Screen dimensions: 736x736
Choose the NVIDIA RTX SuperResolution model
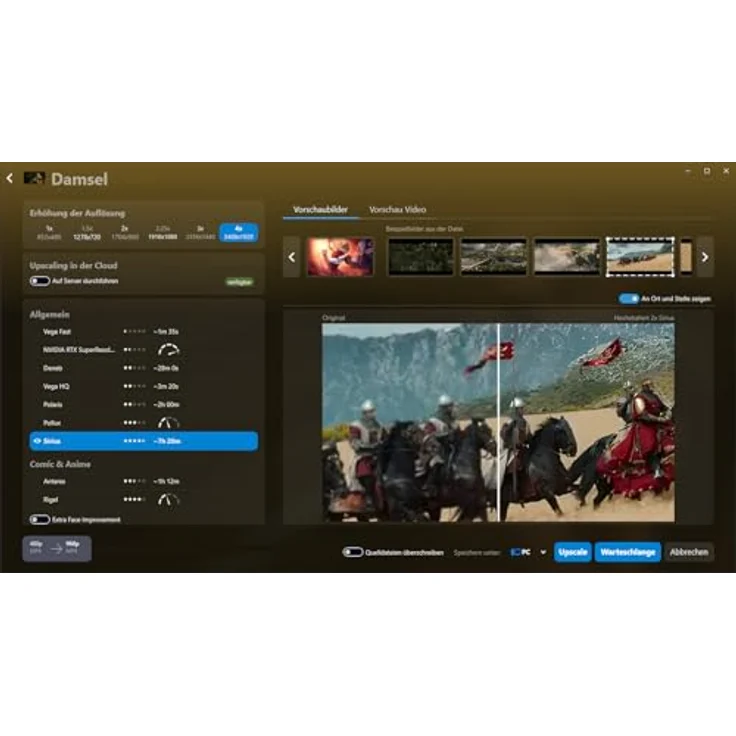coord(143,350)
